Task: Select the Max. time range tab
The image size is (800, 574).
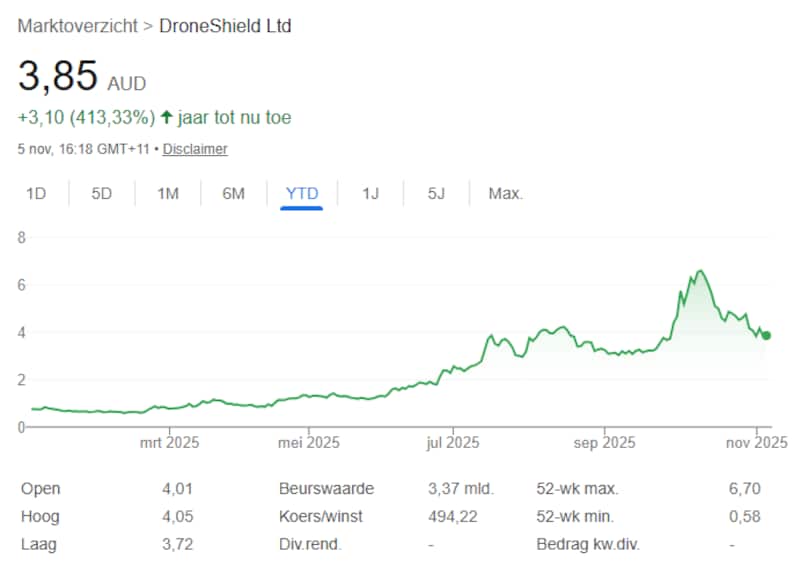Action: pyautogui.click(x=505, y=193)
